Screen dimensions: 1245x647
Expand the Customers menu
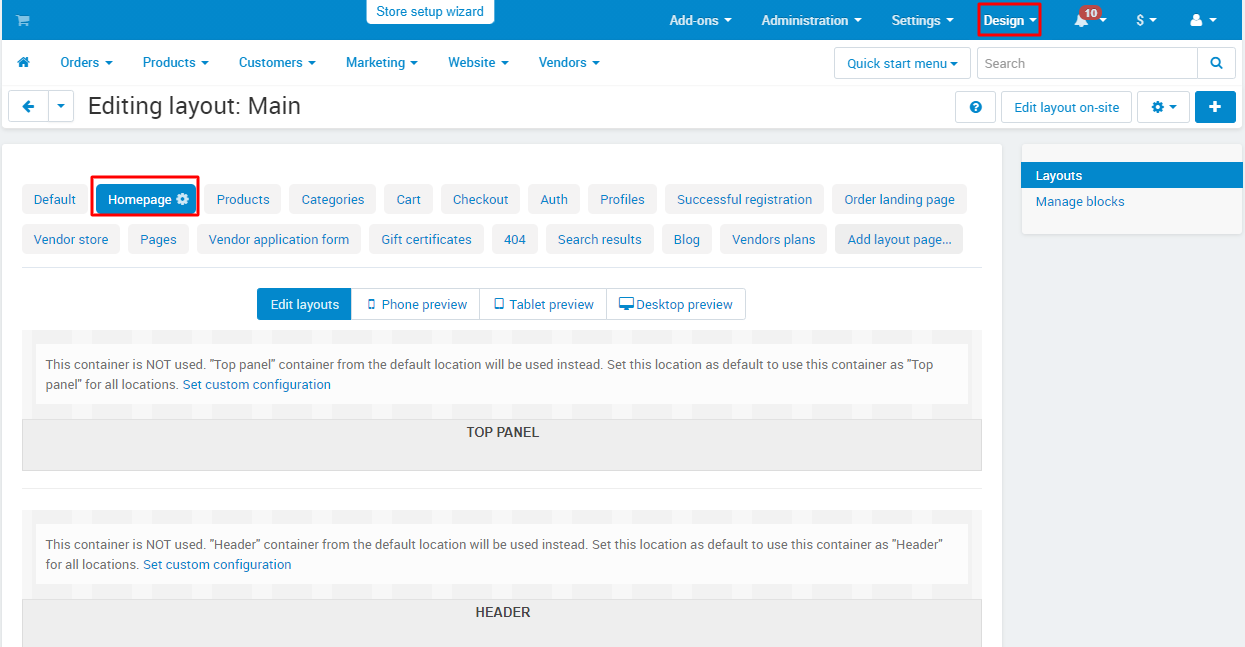point(277,62)
